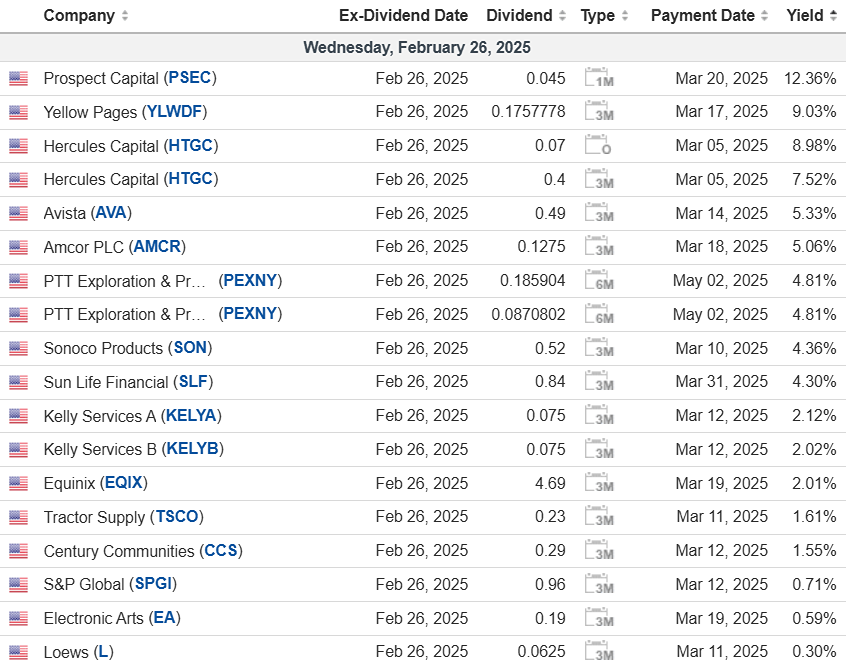Click the quarterly type icon for Electronic Arts
The image size is (846, 669).
[x=598, y=619]
